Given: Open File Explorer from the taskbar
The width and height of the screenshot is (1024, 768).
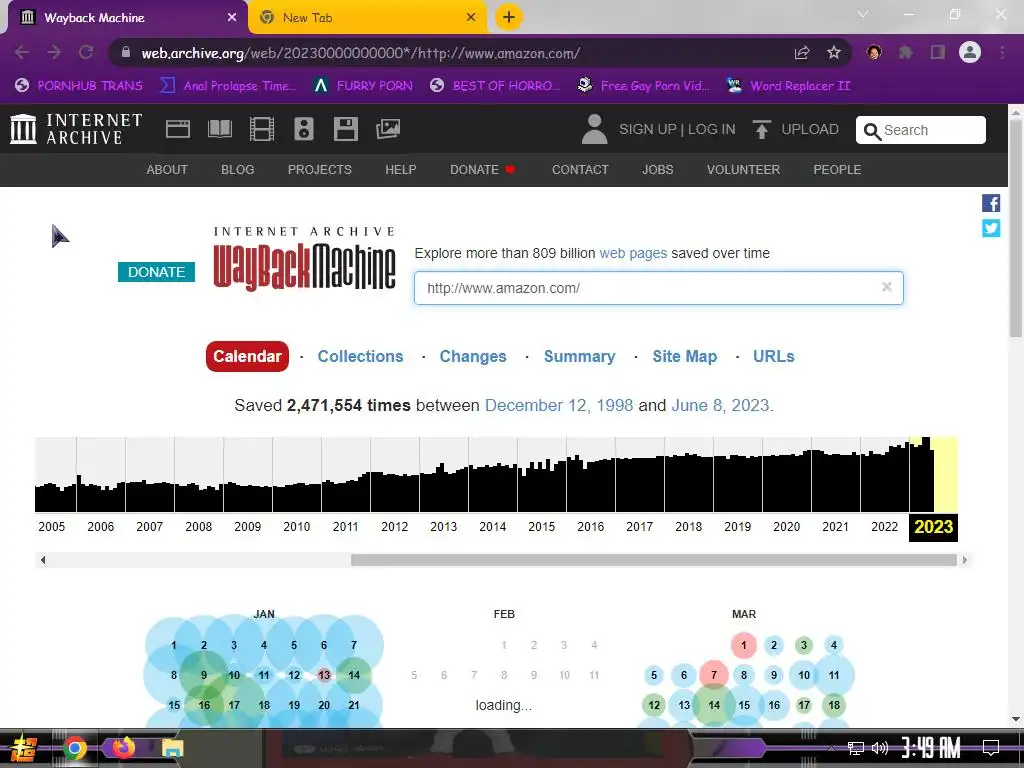Looking at the screenshot, I should tap(173, 748).
